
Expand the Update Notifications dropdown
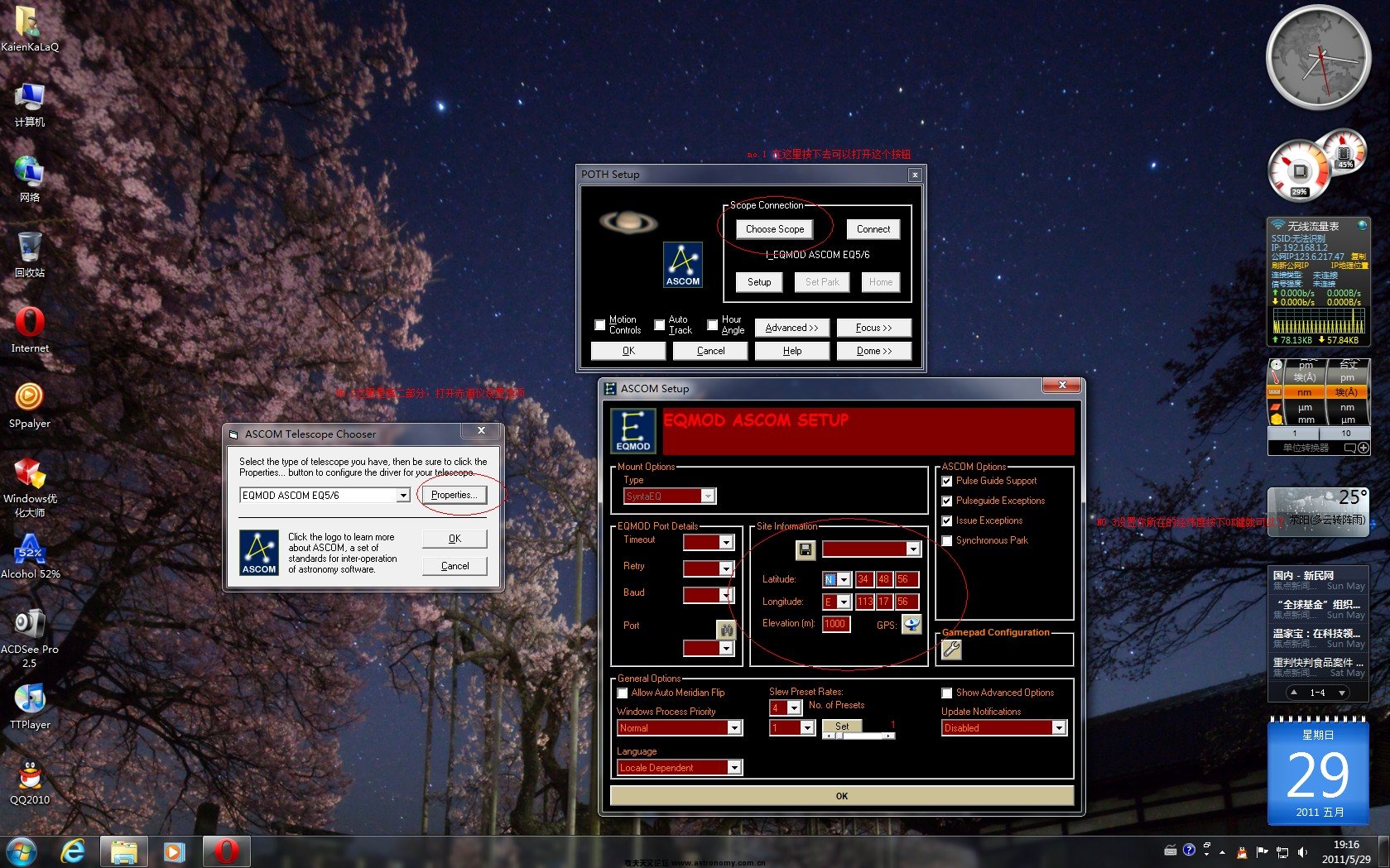click(1058, 727)
